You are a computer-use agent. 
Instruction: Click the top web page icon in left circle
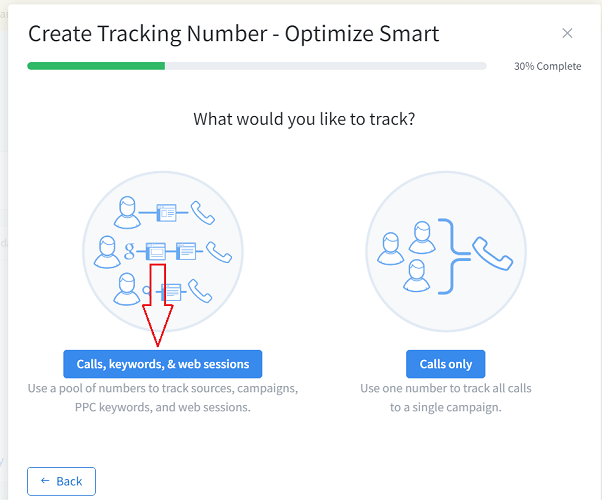click(166, 212)
